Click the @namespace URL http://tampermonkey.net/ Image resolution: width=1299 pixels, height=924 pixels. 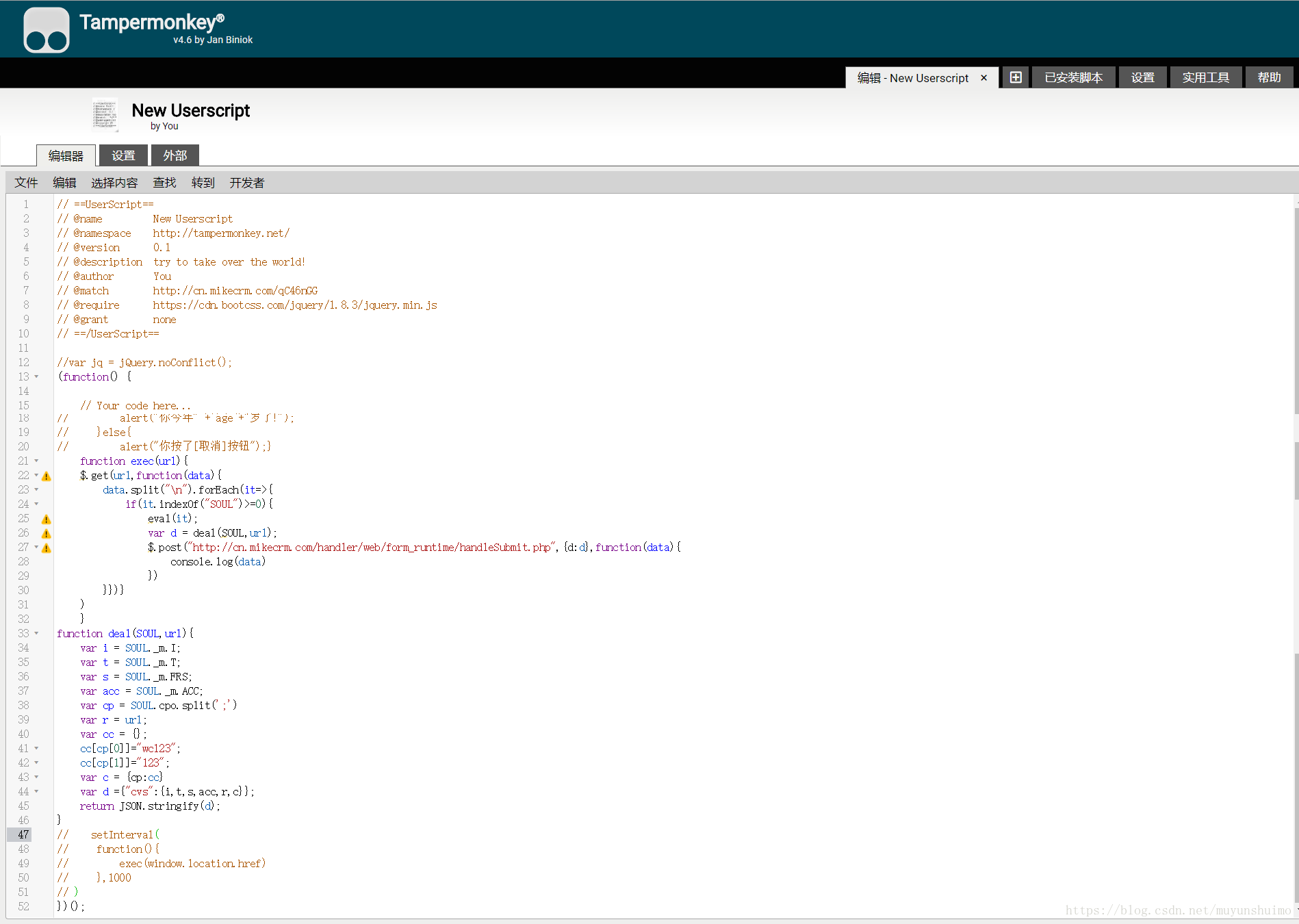click(x=221, y=233)
